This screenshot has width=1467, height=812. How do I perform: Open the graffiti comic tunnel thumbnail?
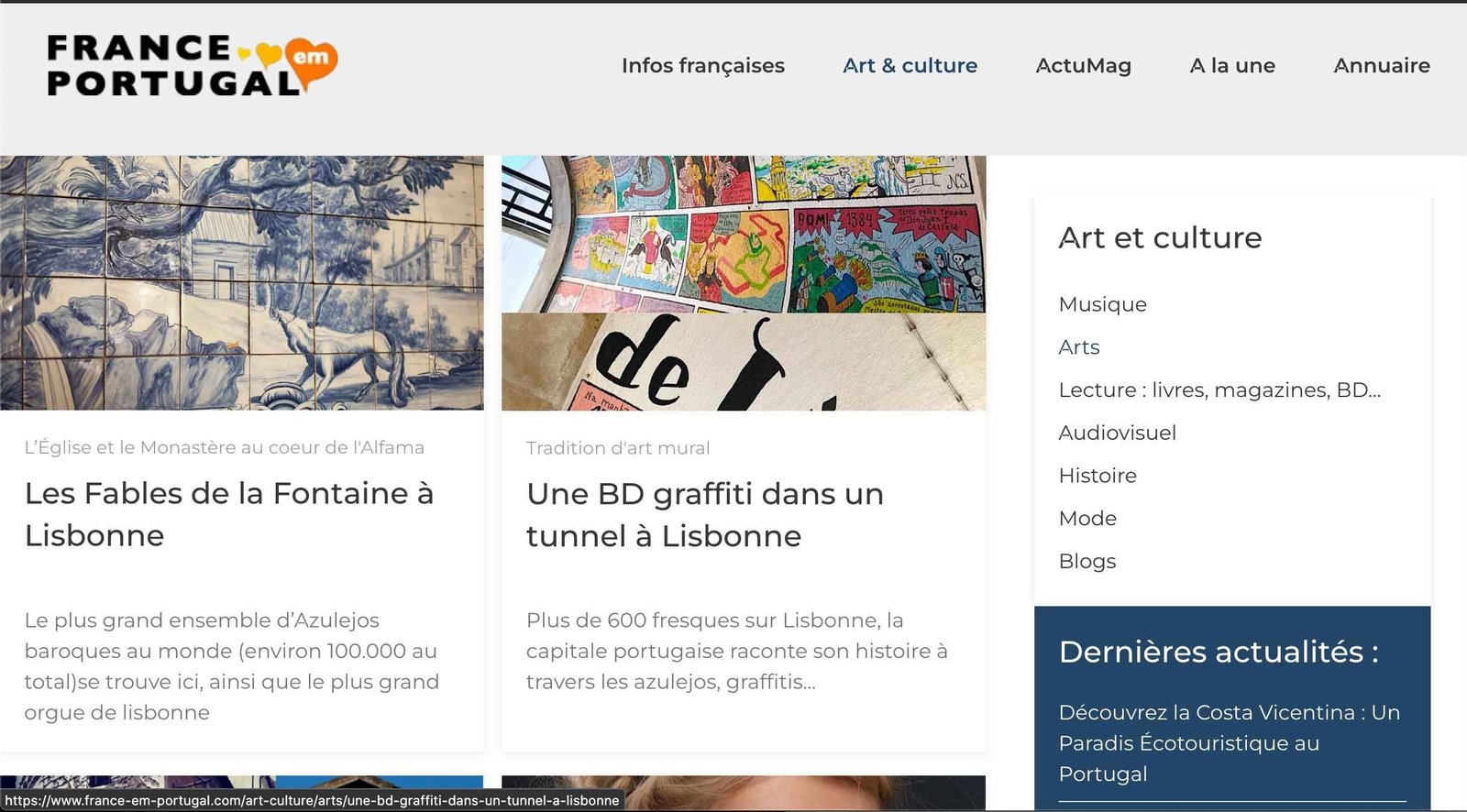(x=743, y=282)
